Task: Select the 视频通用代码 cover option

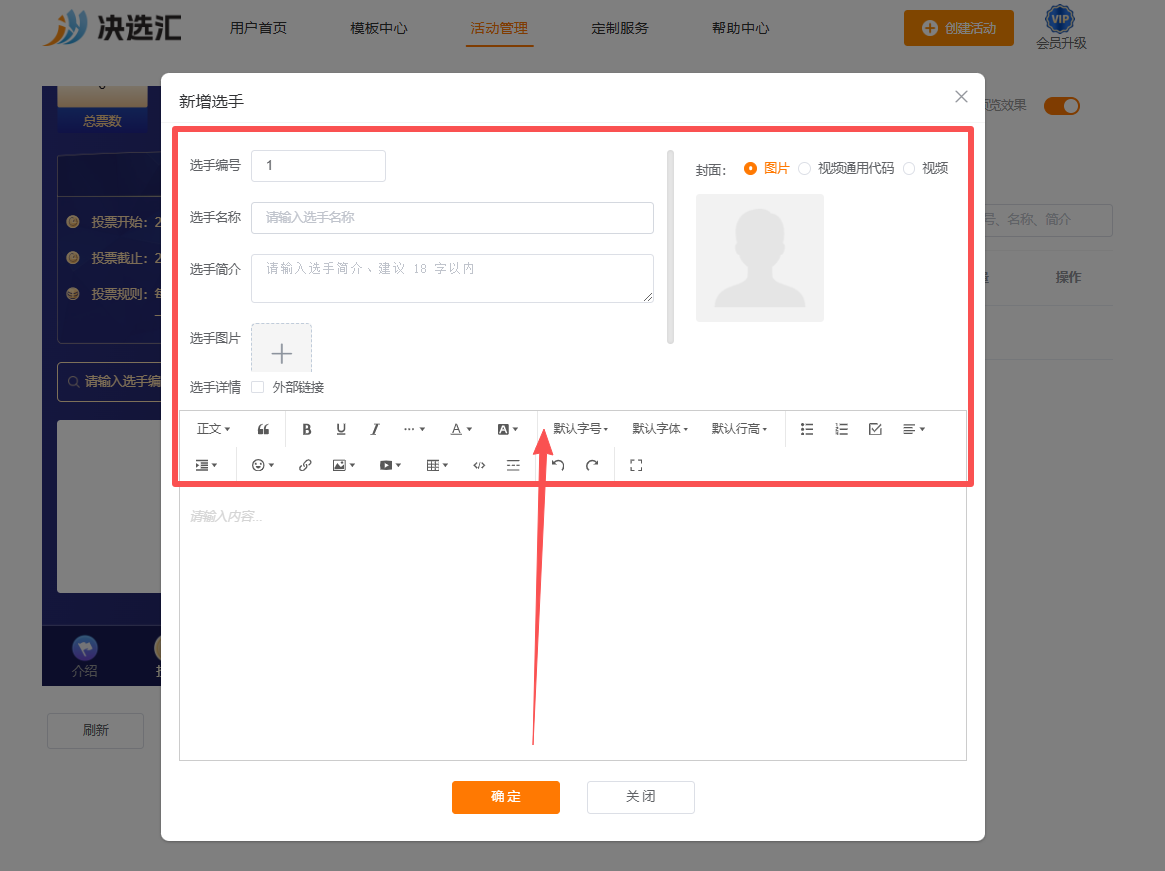Action: tap(846, 169)
